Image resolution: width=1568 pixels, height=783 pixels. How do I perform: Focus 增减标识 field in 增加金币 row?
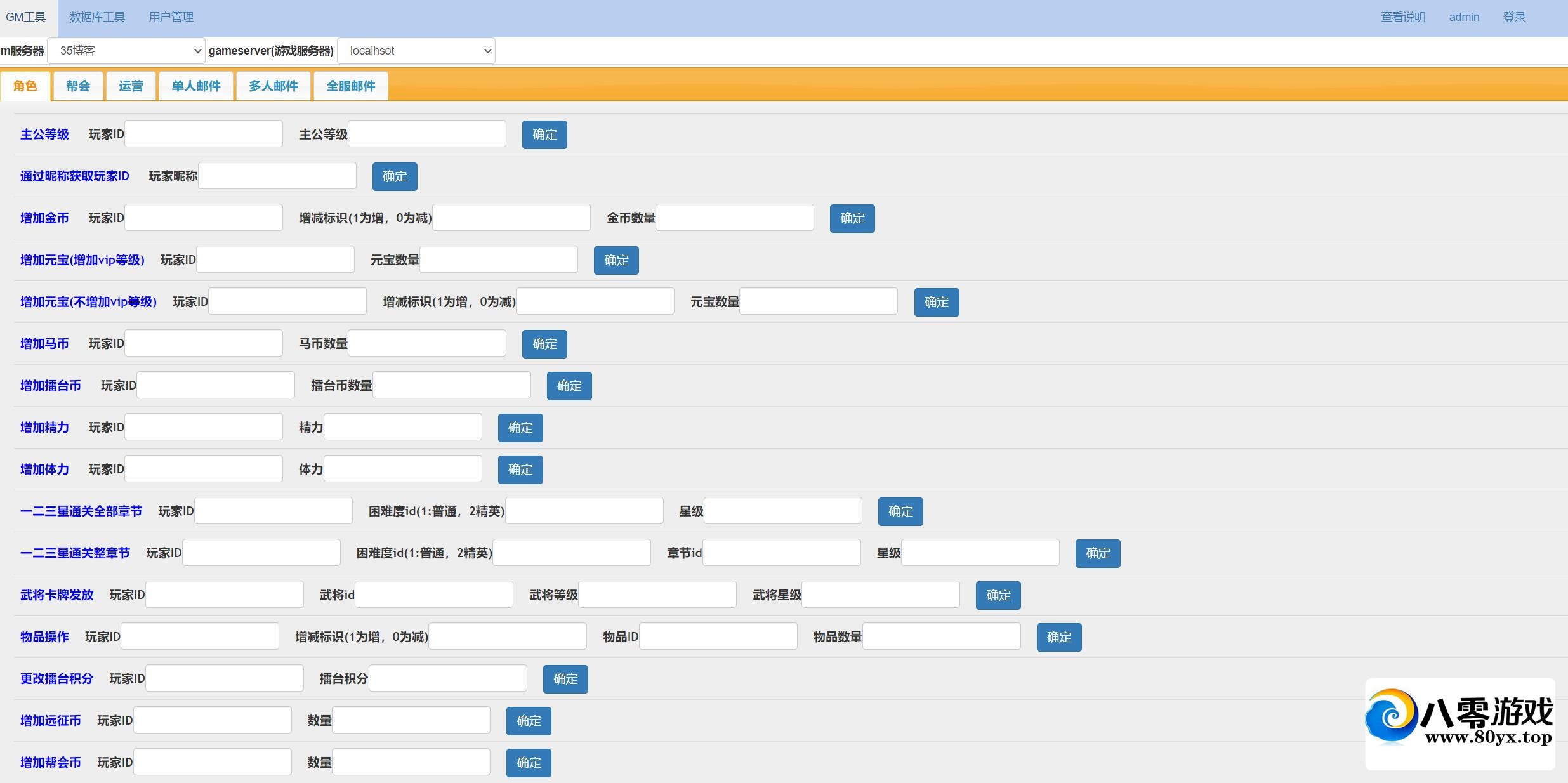(x=511, y=218)
